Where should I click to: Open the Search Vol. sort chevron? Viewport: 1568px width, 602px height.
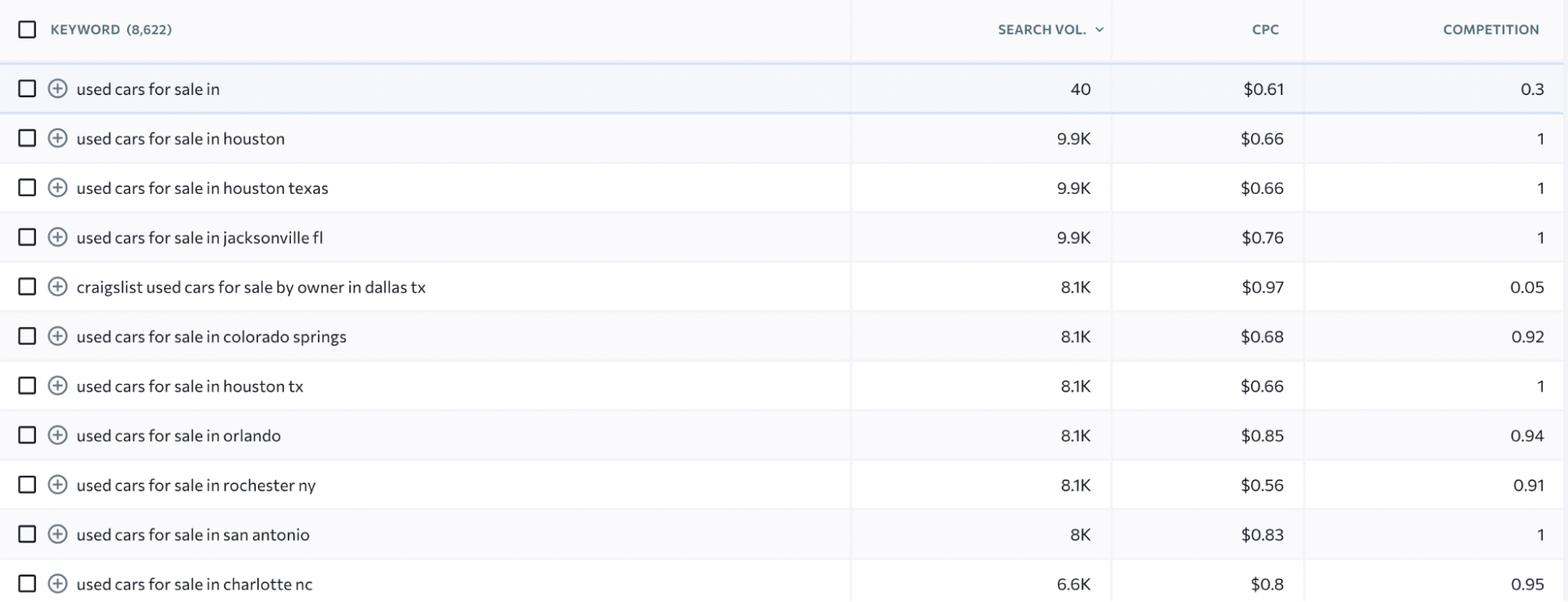pyautogui.click(x=1100, y=30)
